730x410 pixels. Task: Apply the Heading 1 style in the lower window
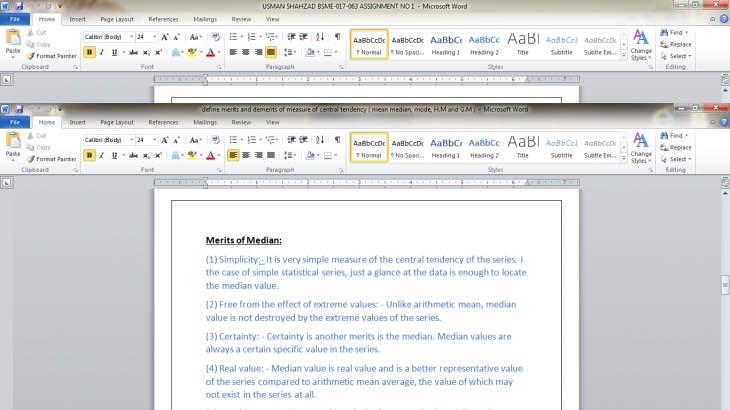coord(446,147)
